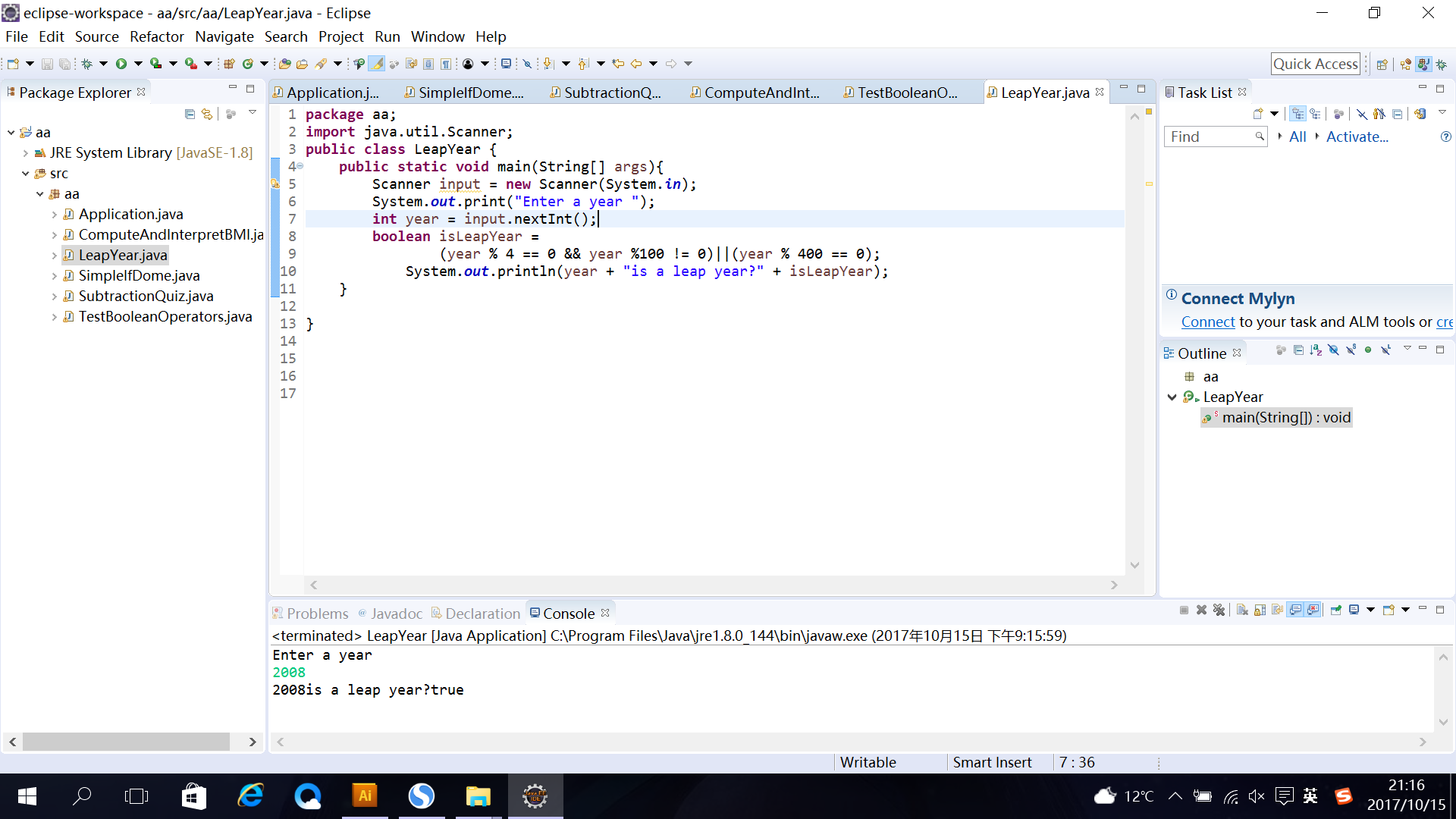Open the Debug button dropdown arrow
1456x819 pixels.
103,64
